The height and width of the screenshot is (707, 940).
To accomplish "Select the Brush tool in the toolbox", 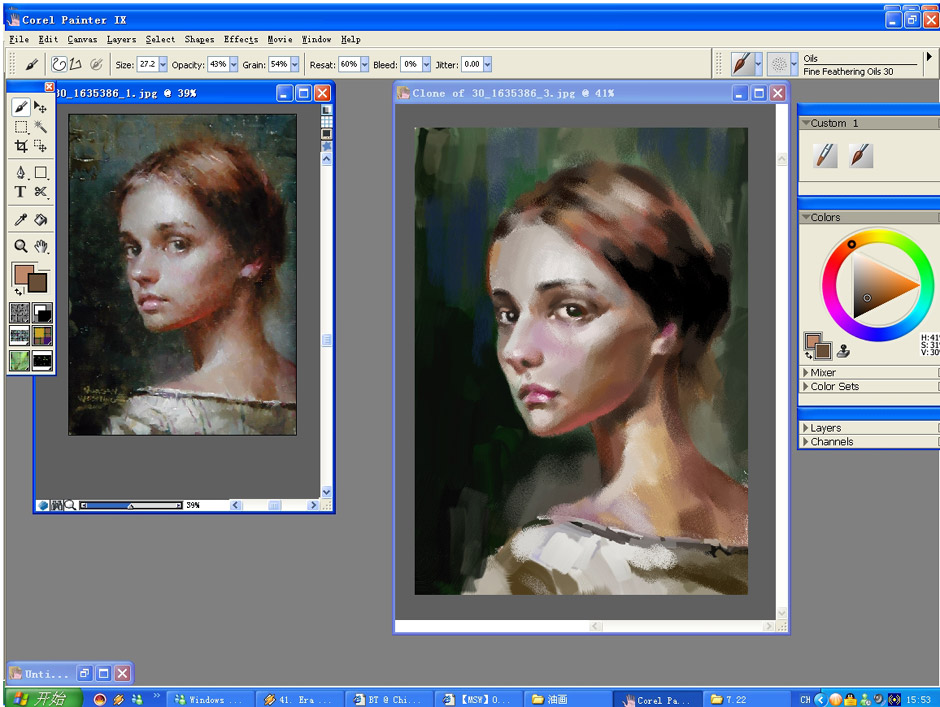I will pyautogui.click(x=20, y=107).
